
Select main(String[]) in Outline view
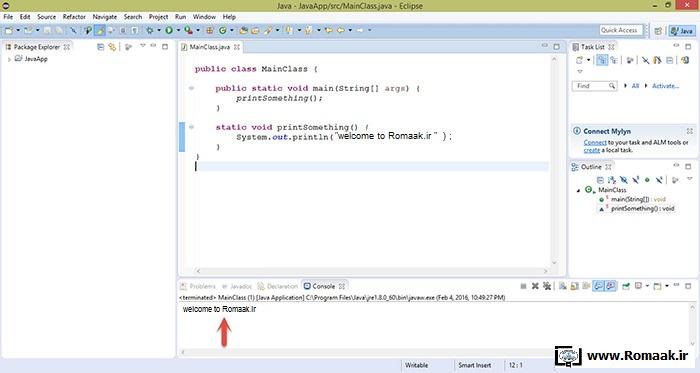click(633, 199)
